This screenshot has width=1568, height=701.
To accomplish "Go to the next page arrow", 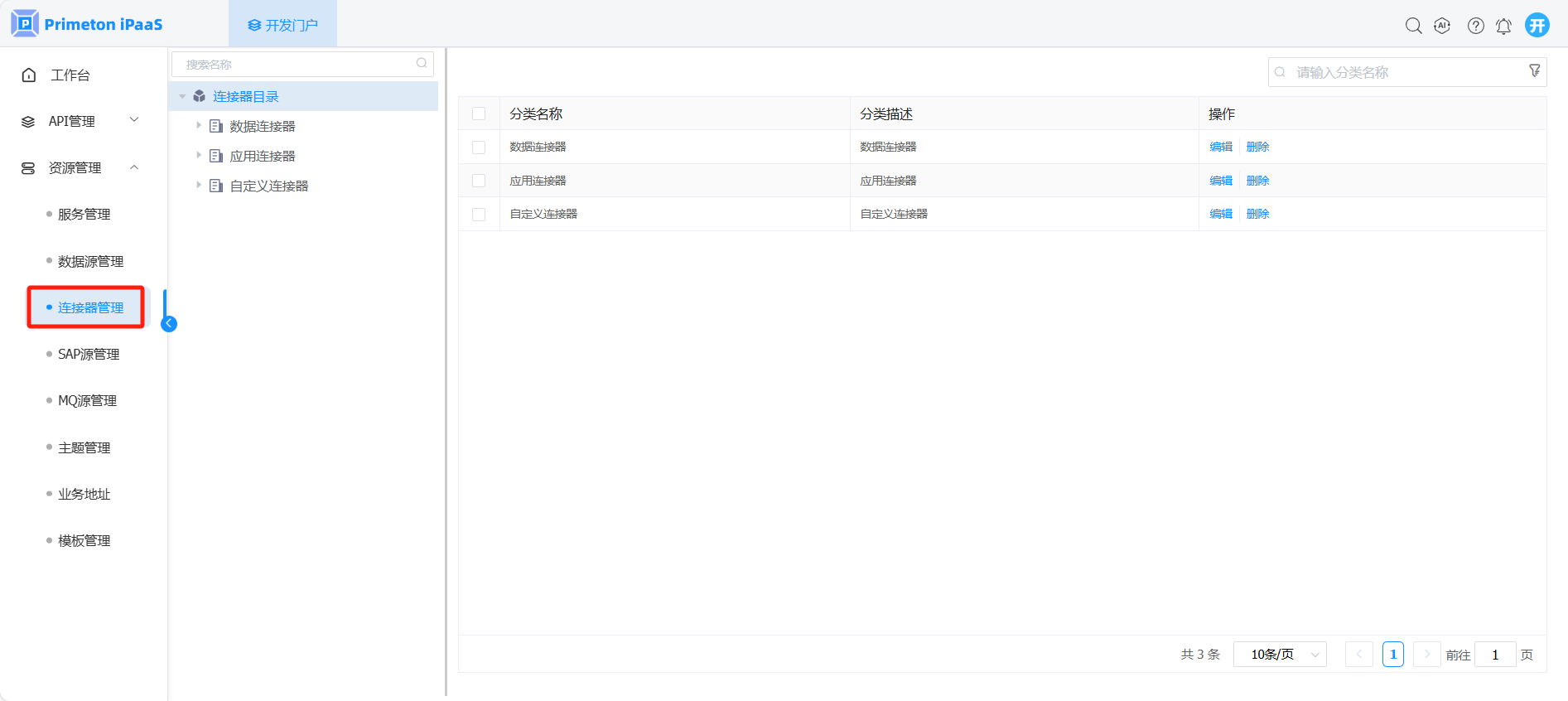I will coord(1426,654).
